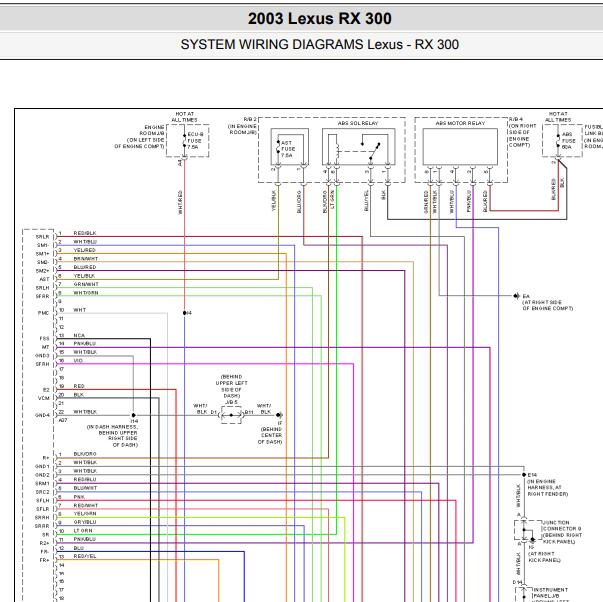Click the 2003 Lexus RX 300 title
The width and height of the screenshot is (603, 602).
click(320, 18)
